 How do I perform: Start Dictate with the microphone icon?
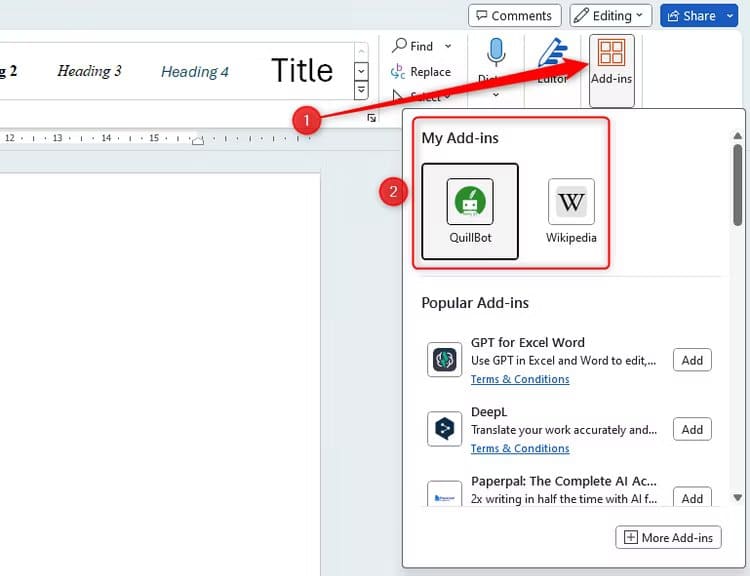pos(496,52)
